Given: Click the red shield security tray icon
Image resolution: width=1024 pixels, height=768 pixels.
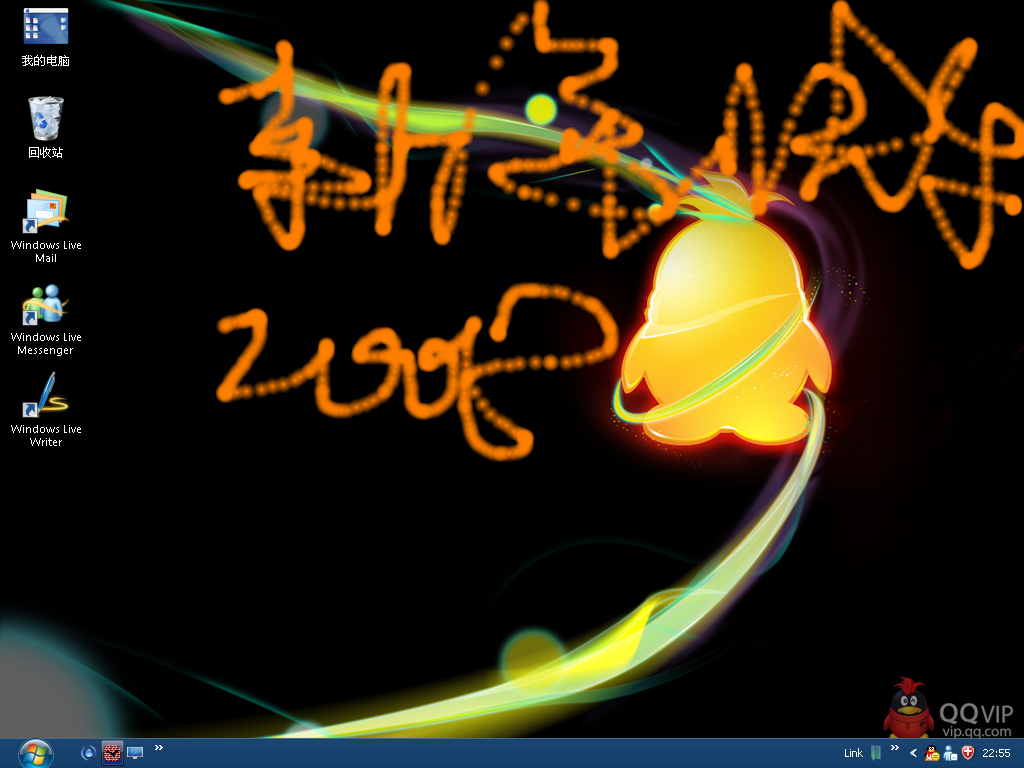Looking at the screenshot, I should point(968,753).
